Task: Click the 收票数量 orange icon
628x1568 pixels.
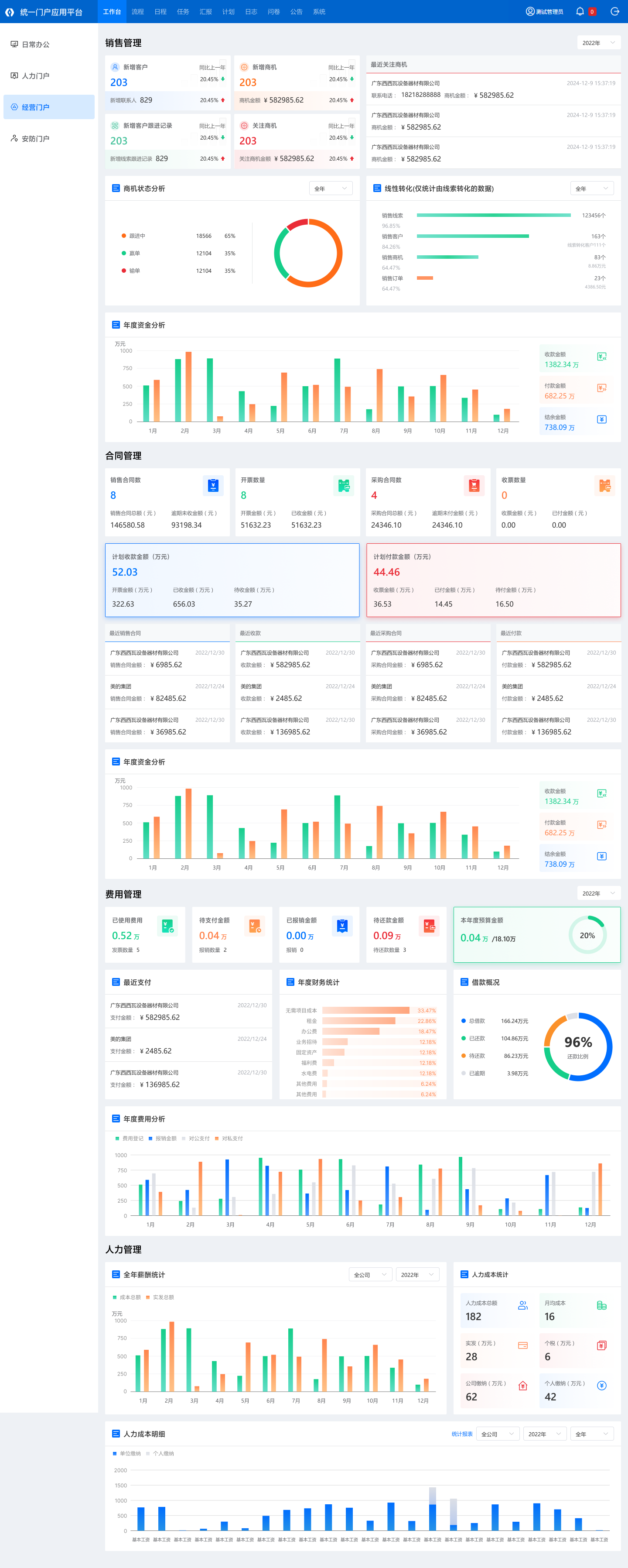Action: coord(604,485)
